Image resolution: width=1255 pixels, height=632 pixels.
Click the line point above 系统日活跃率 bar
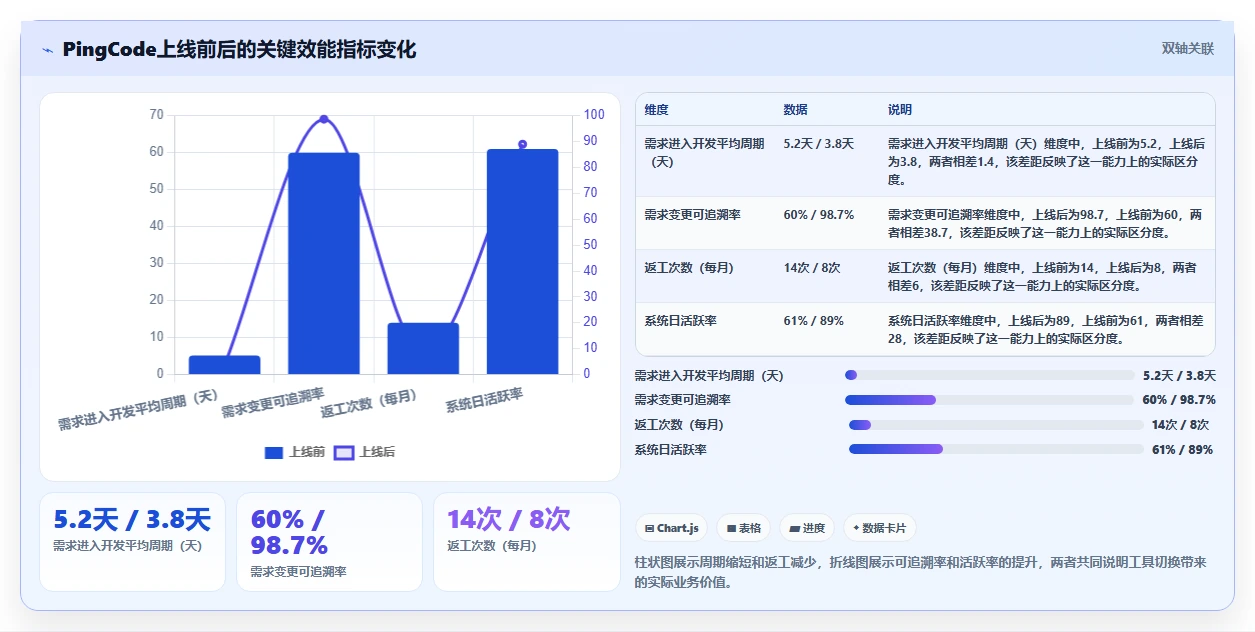coord(522,145)
